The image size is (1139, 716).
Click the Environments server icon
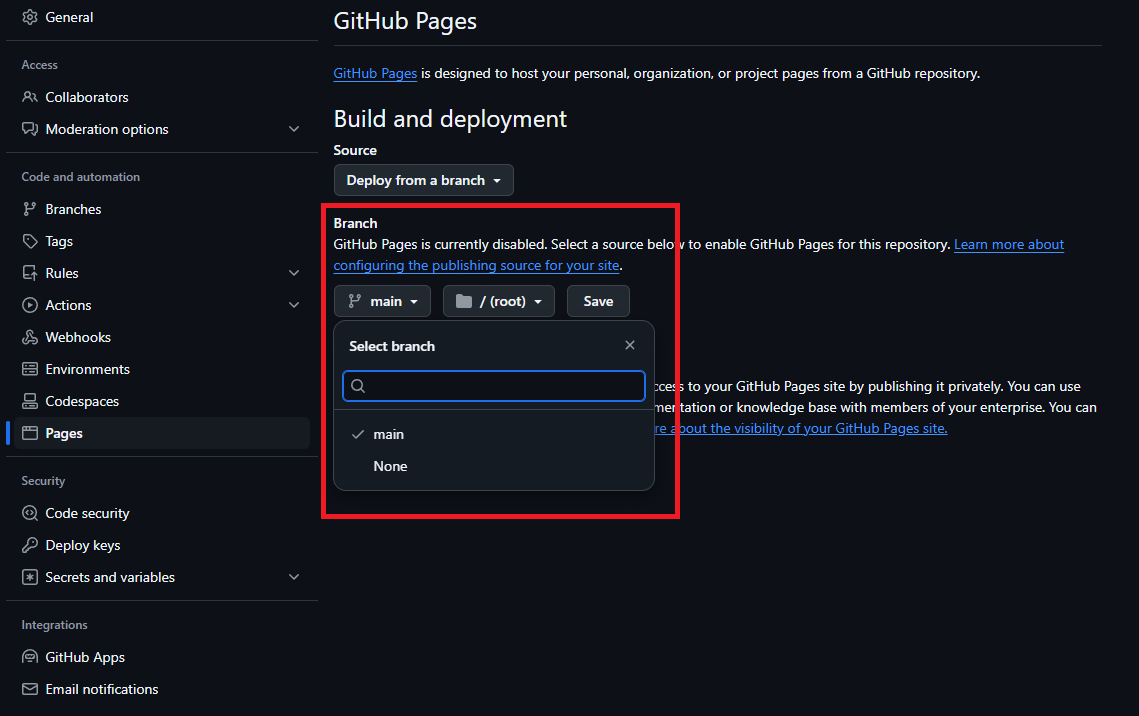30,369
